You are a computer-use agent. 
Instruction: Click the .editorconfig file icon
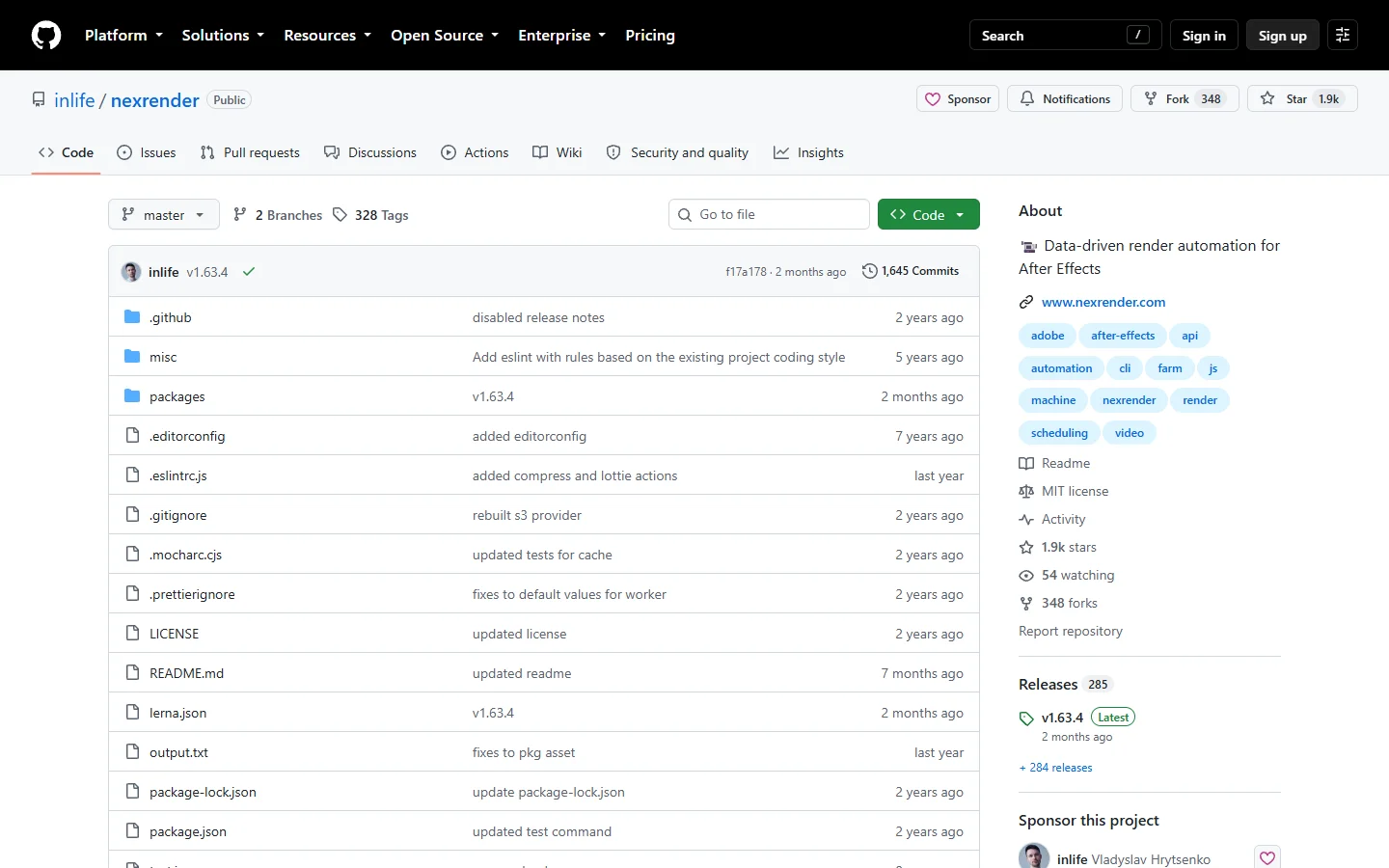pyautogui.click(x=132, y=436)
